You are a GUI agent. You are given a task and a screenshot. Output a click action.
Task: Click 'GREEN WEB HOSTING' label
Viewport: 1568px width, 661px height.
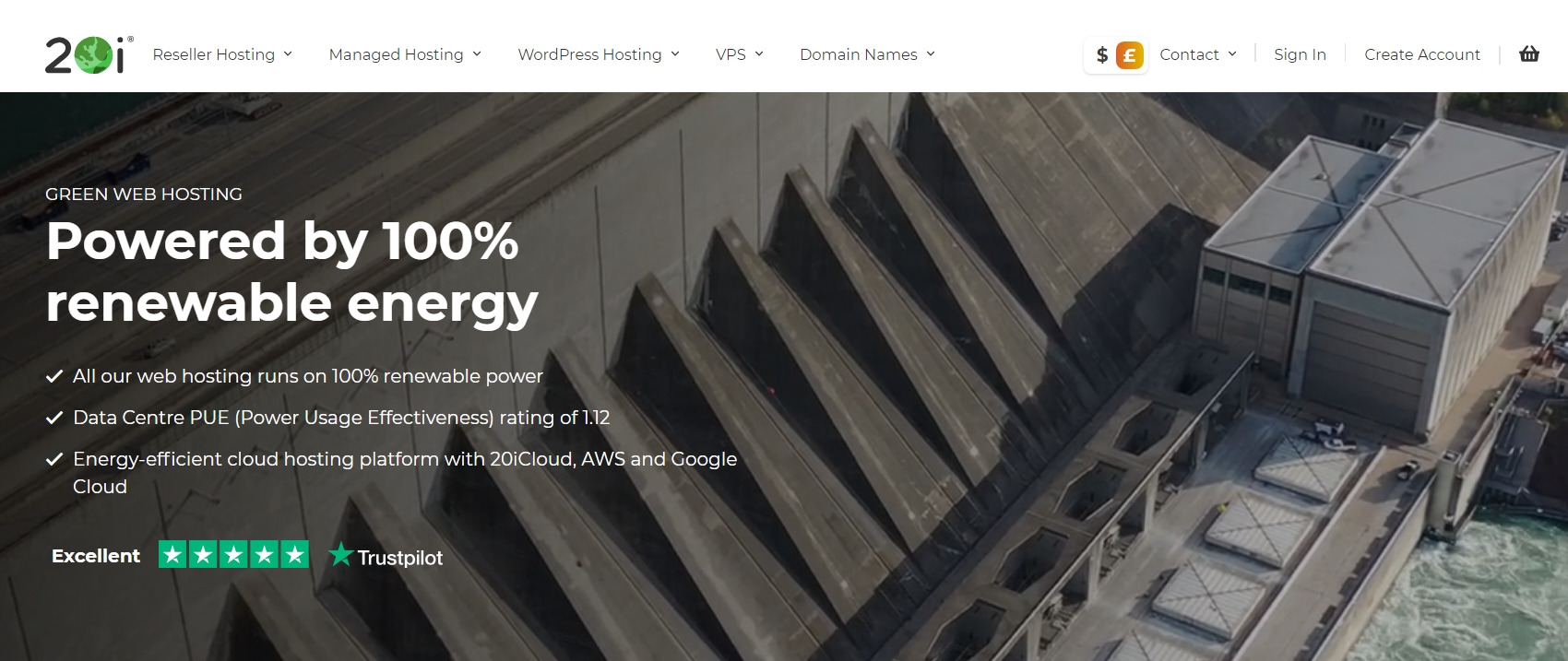[144, 195]
